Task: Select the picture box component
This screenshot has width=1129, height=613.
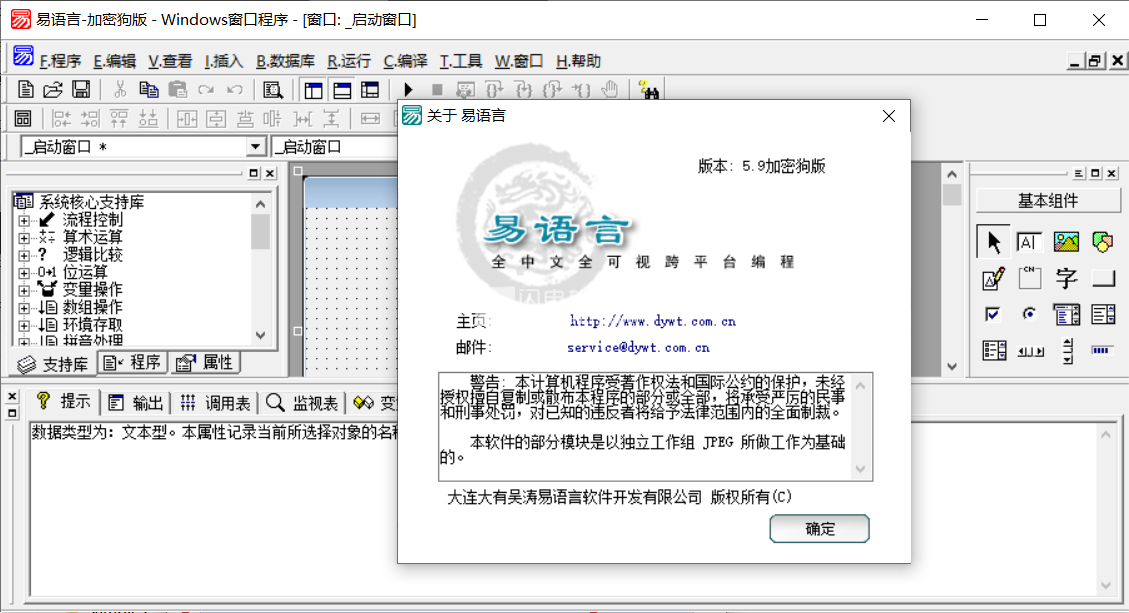Action: click(x=1066, y=241)
